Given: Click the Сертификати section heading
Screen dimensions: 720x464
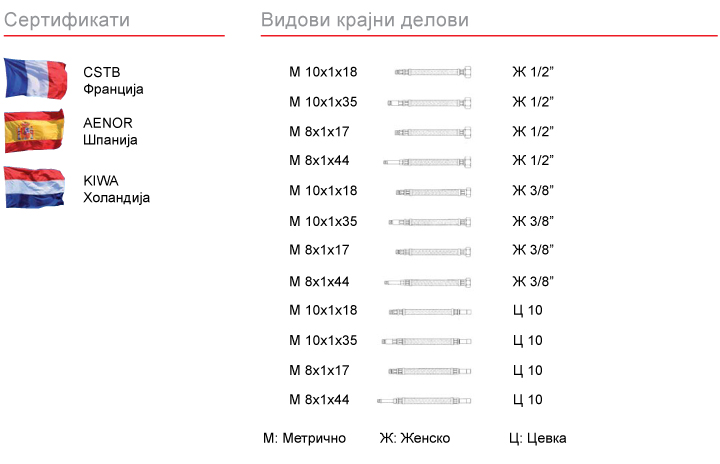Looking at the screenshot, I should pos(67,20).
